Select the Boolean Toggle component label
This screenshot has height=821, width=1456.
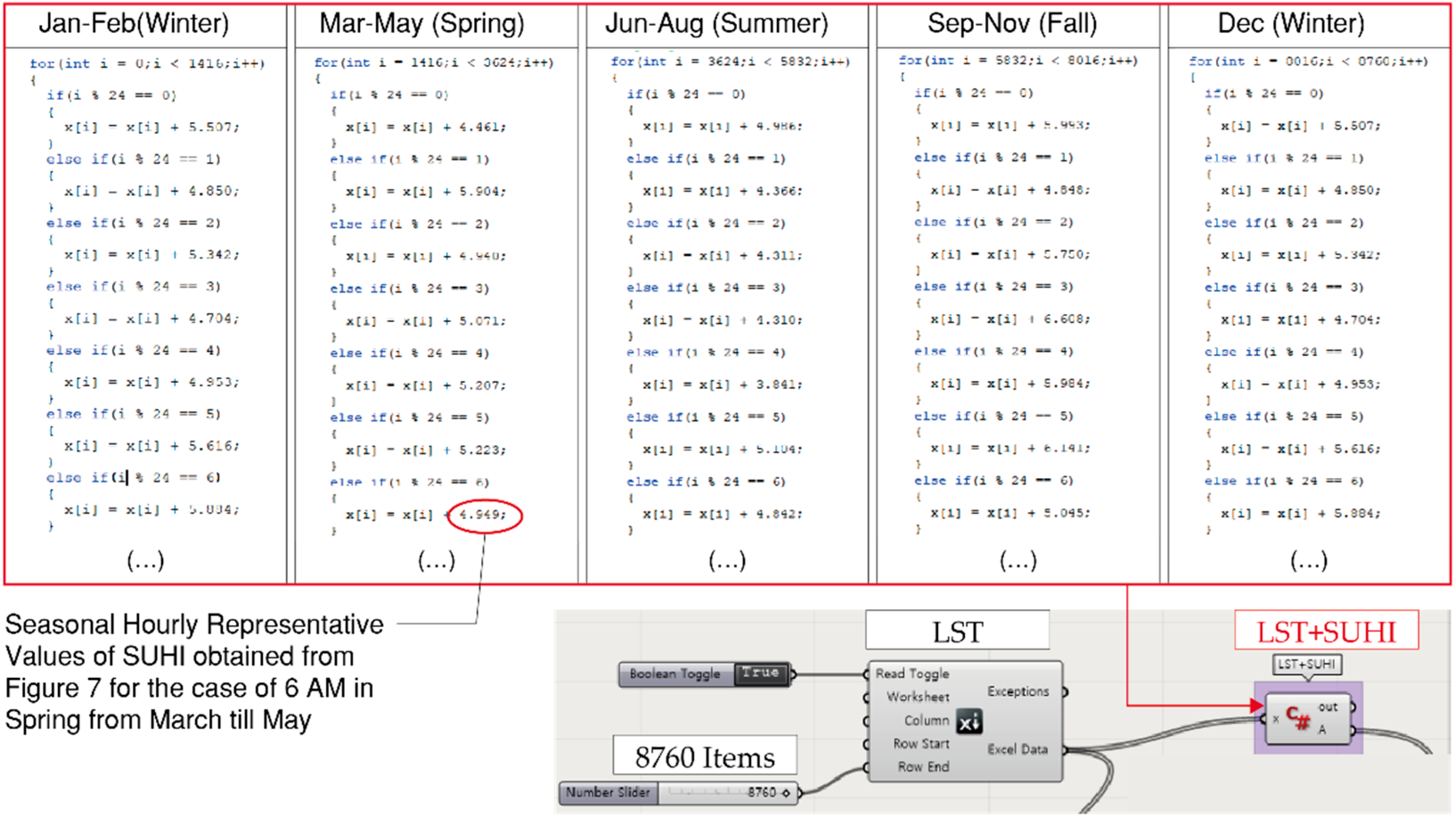pyautogui.click(x=675, y=674)
